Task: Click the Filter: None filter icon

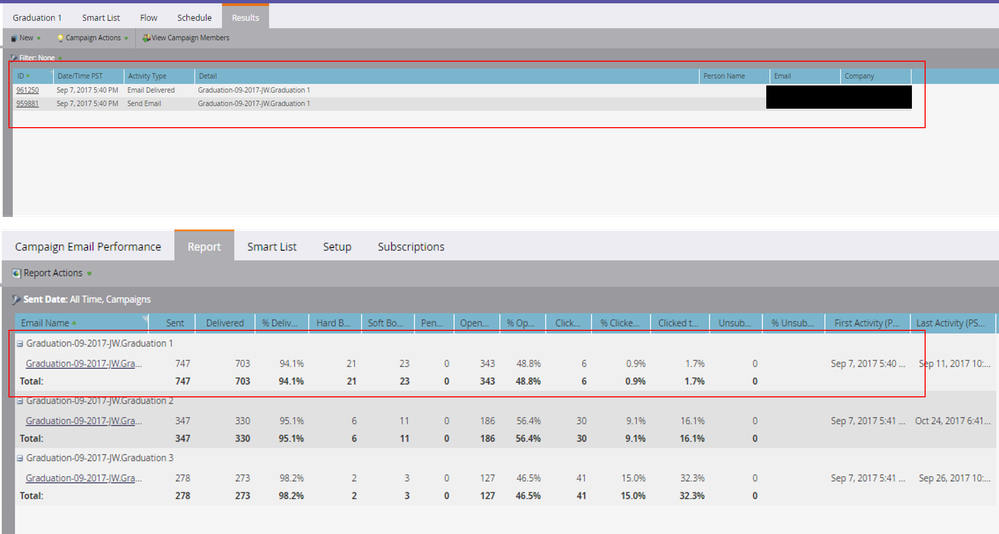Action: coord(13,58)
